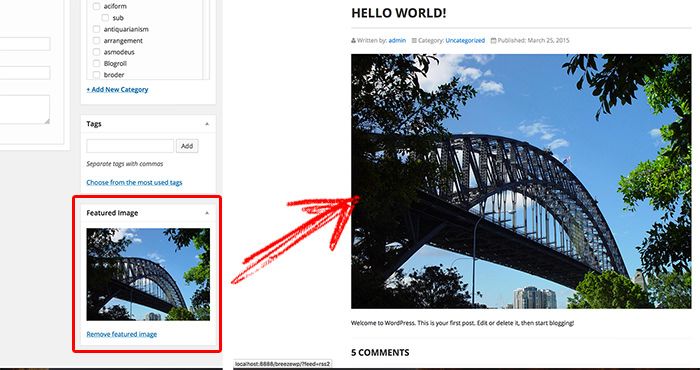This screenshot has height=370, width=700.
Task: Tick the broder category checkbox
Action: tap(96, 75)
